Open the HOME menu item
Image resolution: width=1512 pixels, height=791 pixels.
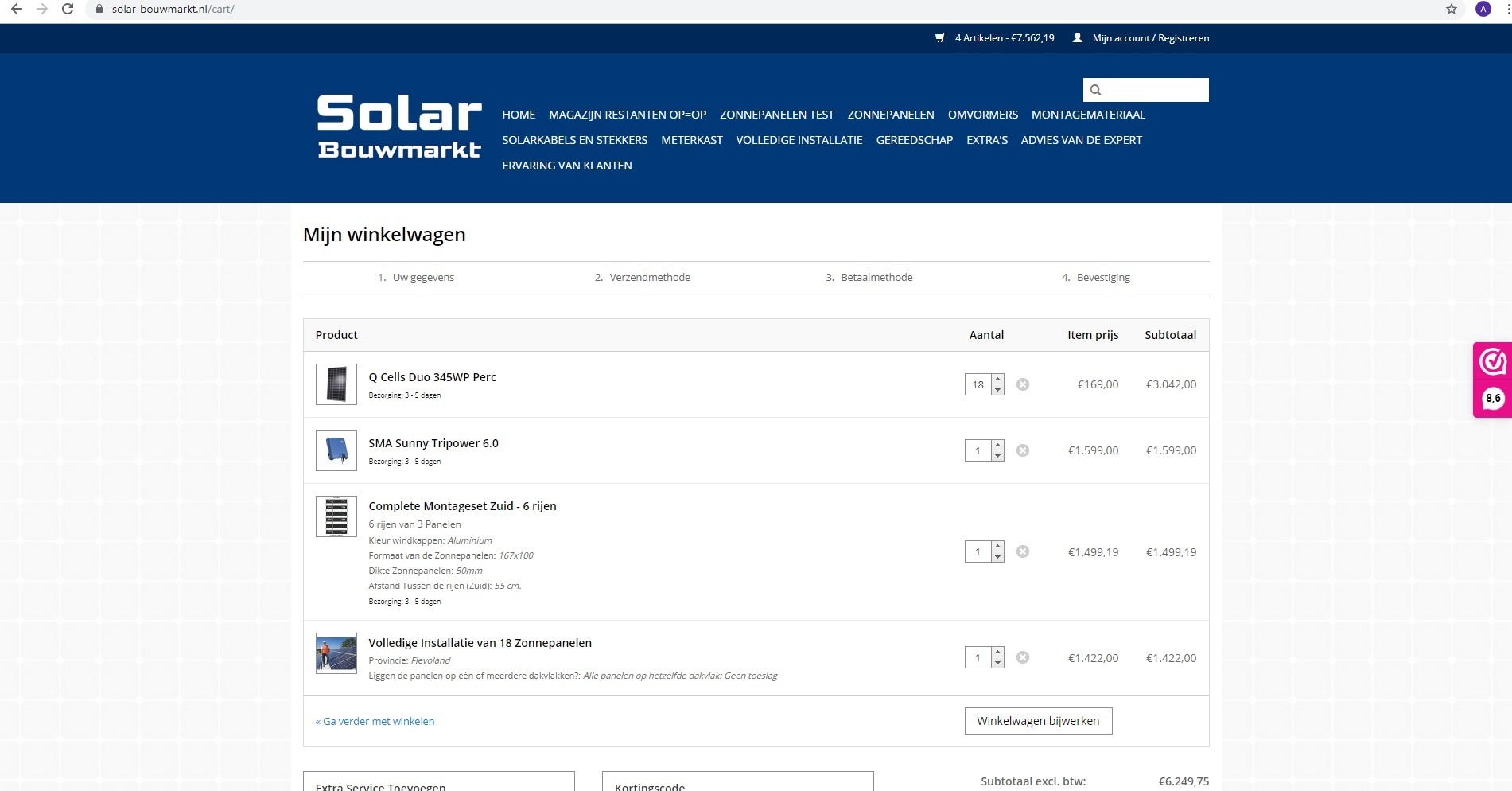[x=519, y=115]
